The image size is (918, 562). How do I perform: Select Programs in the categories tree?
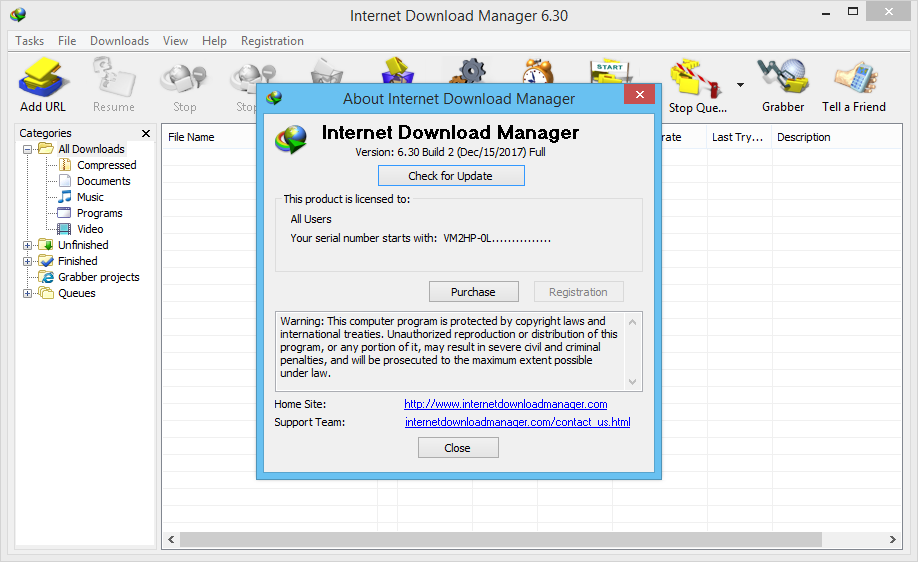[100, 213]
